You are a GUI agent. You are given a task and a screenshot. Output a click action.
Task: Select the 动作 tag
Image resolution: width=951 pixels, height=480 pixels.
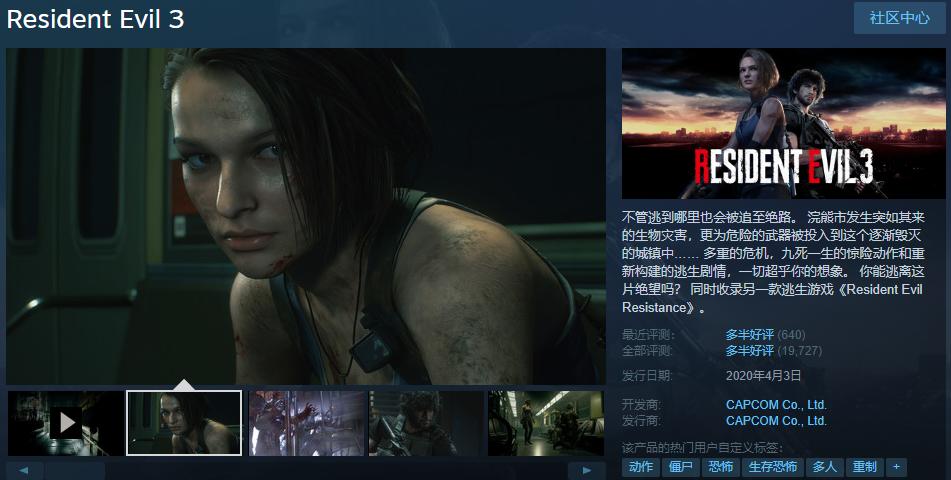(x=641, y=467)
